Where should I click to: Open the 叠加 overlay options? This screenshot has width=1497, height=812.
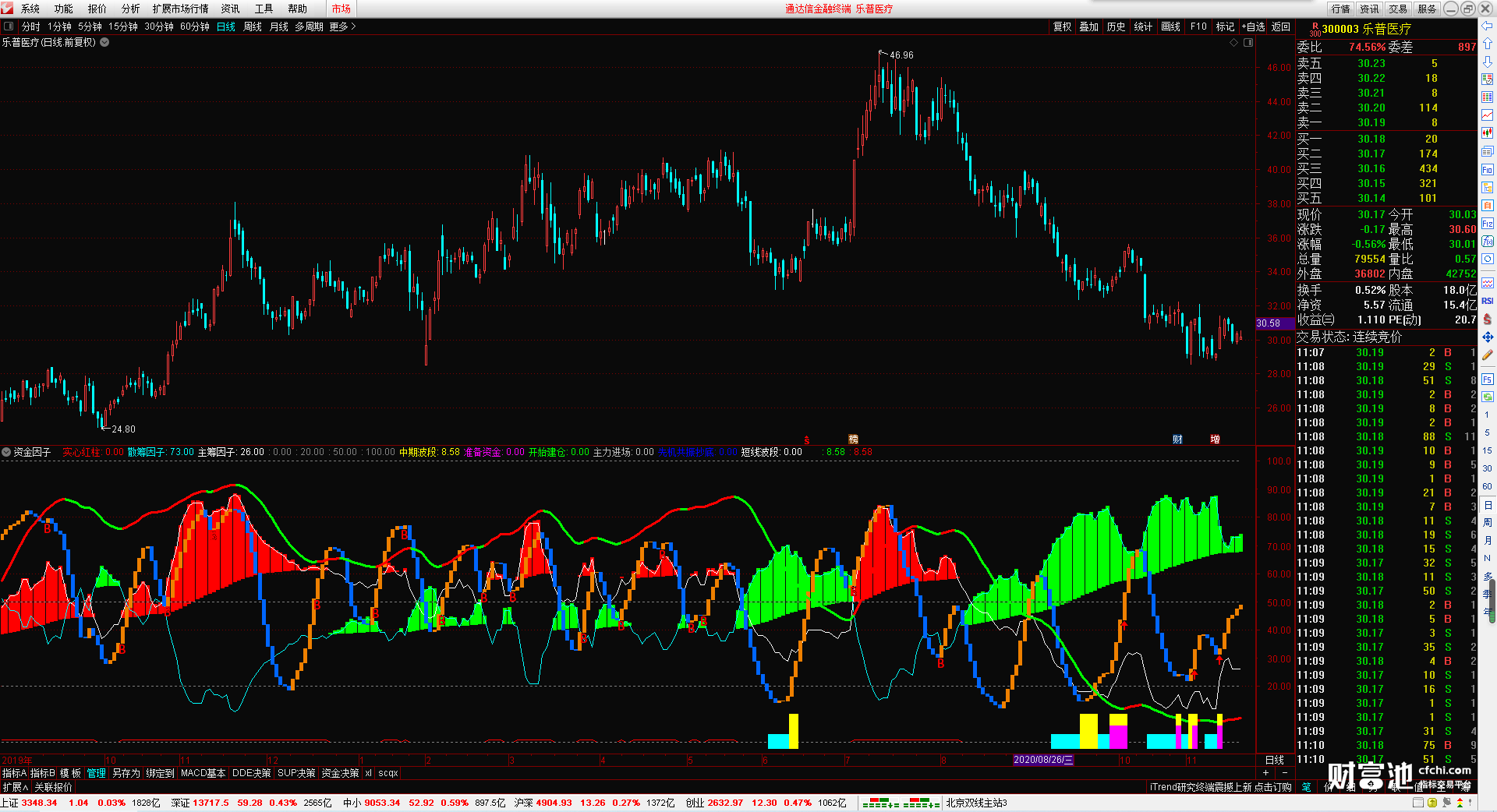1088,26
